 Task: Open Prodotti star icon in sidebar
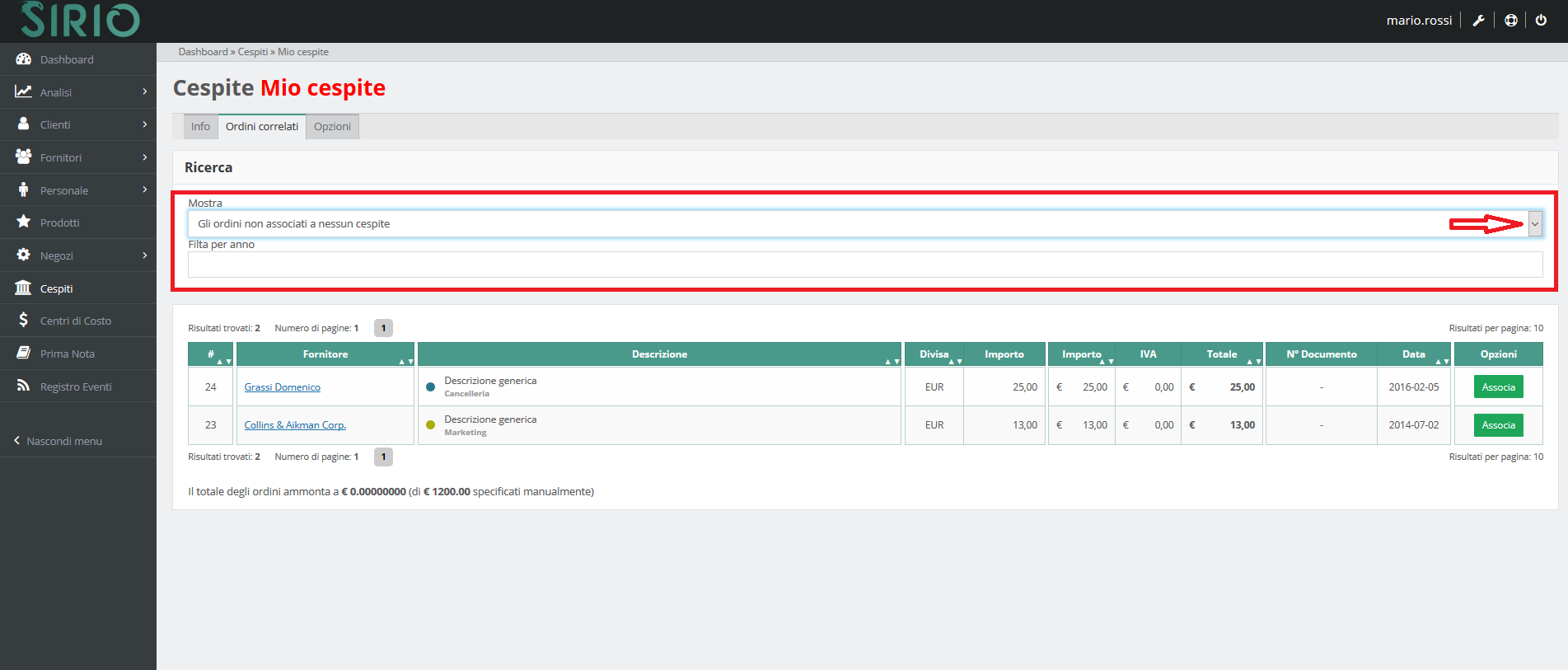[x=24, y=223]
